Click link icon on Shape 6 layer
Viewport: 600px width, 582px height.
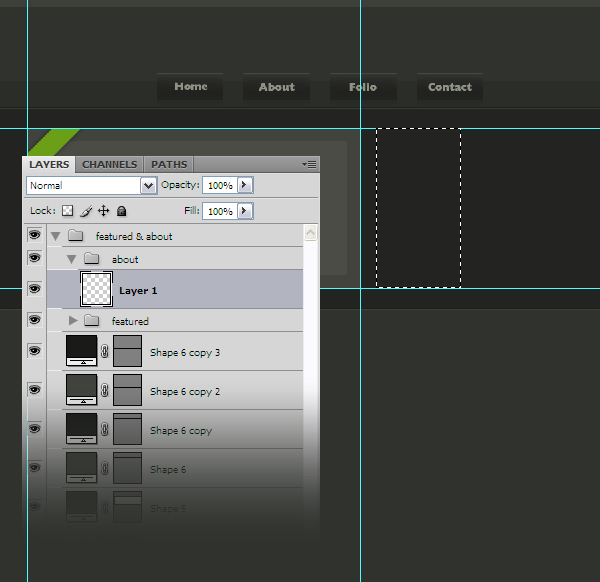(104, 468)
